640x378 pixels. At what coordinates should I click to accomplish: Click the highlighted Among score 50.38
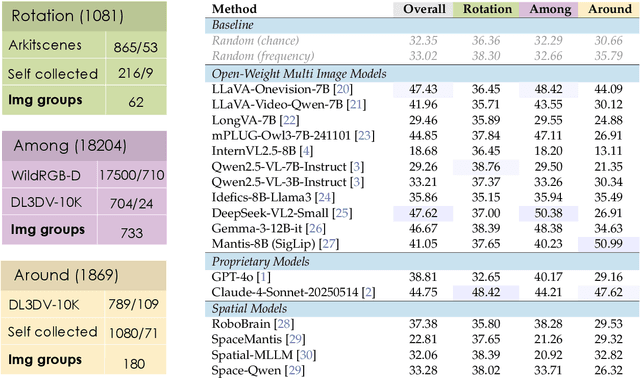click(x=549, y=213)
